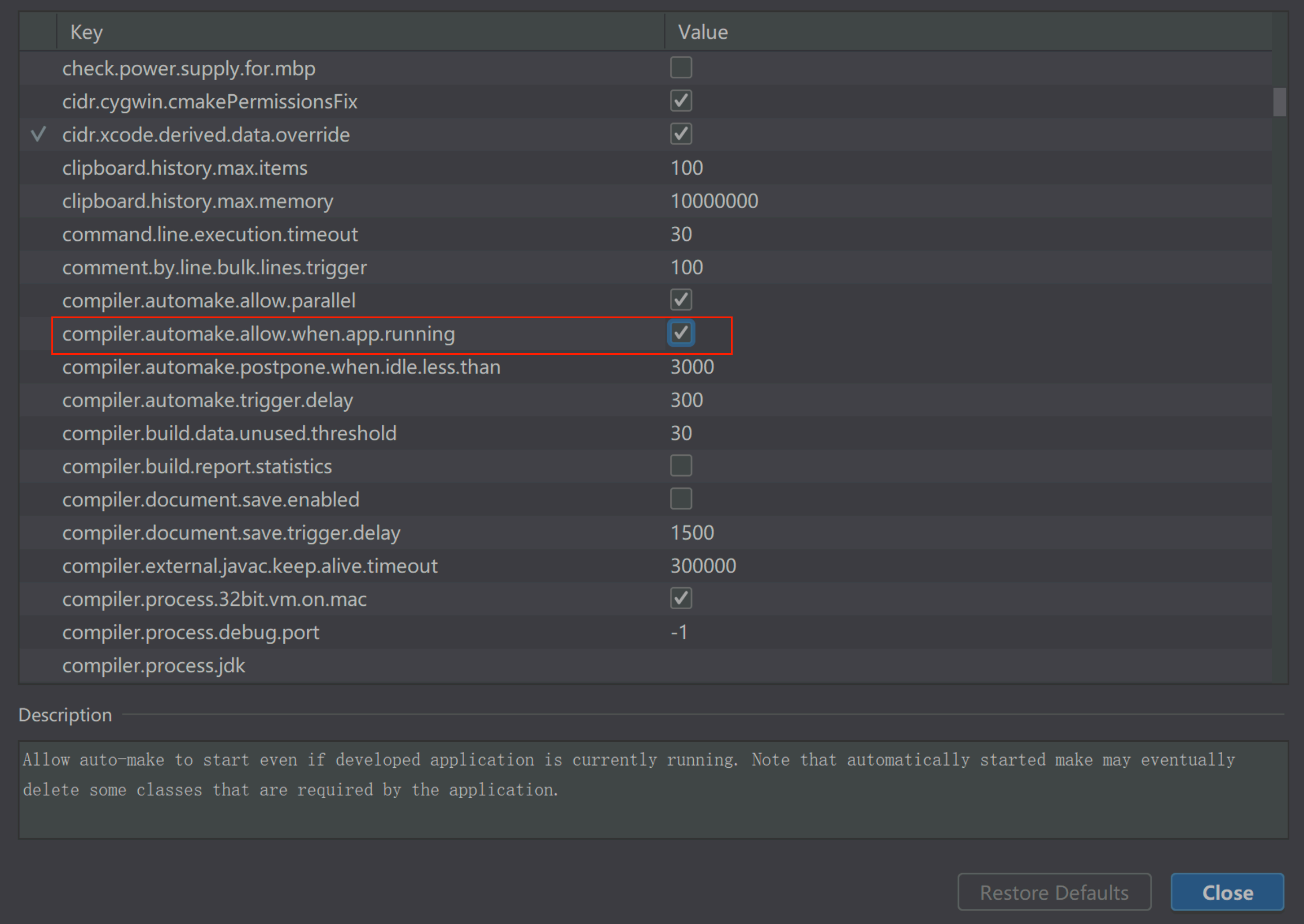
Task: Edit clipboard.history.max.items value 100
Action: tap(687, 168)
